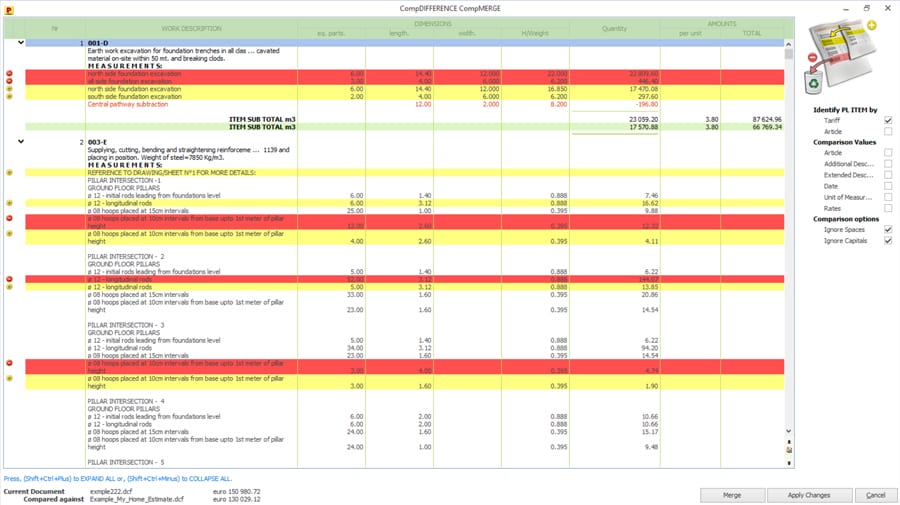Select the PILLAR INTERSECTION - 2 heading
The width and height of the screenshot is (900, 505).
[126, 257]
